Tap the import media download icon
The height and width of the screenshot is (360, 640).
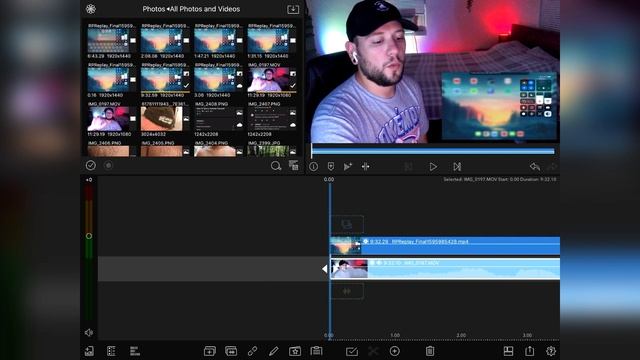(x=293, y=9)
